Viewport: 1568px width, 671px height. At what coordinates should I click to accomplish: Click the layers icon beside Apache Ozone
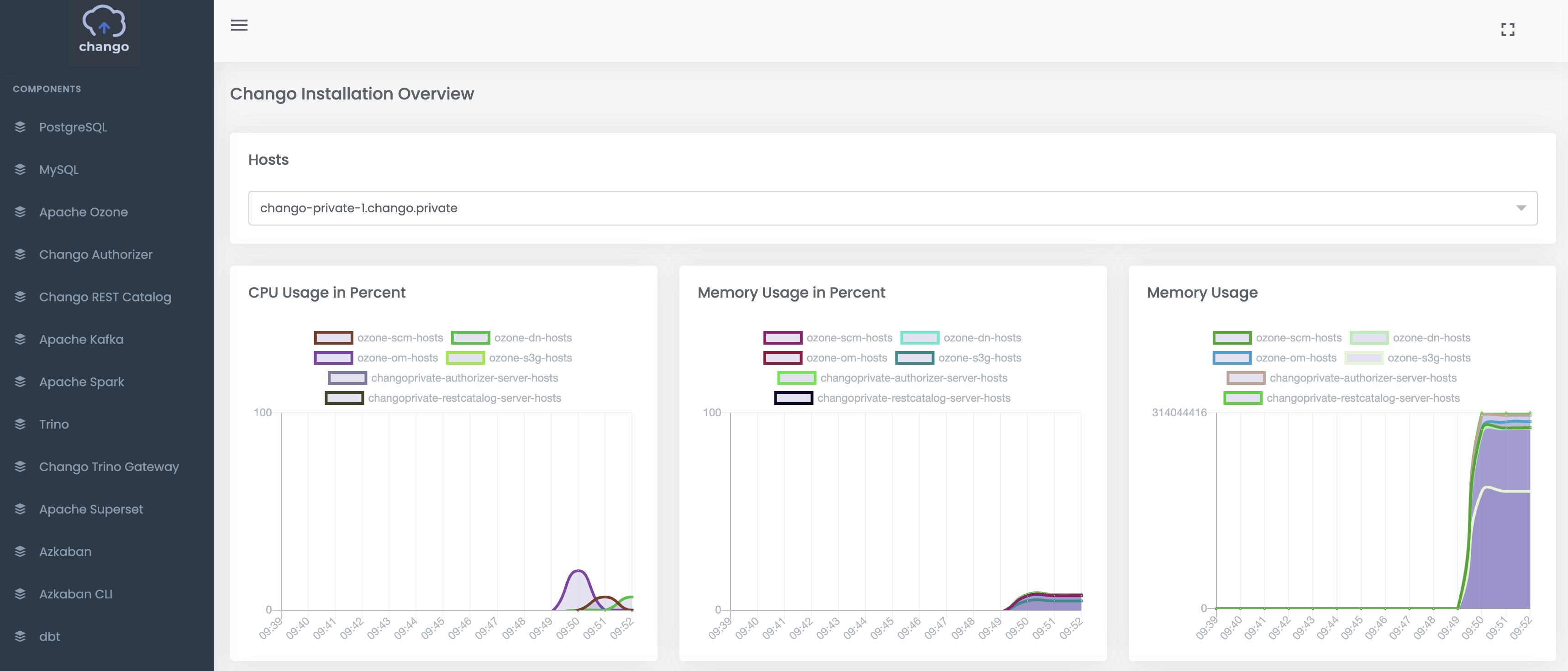[x=20, y=212]
